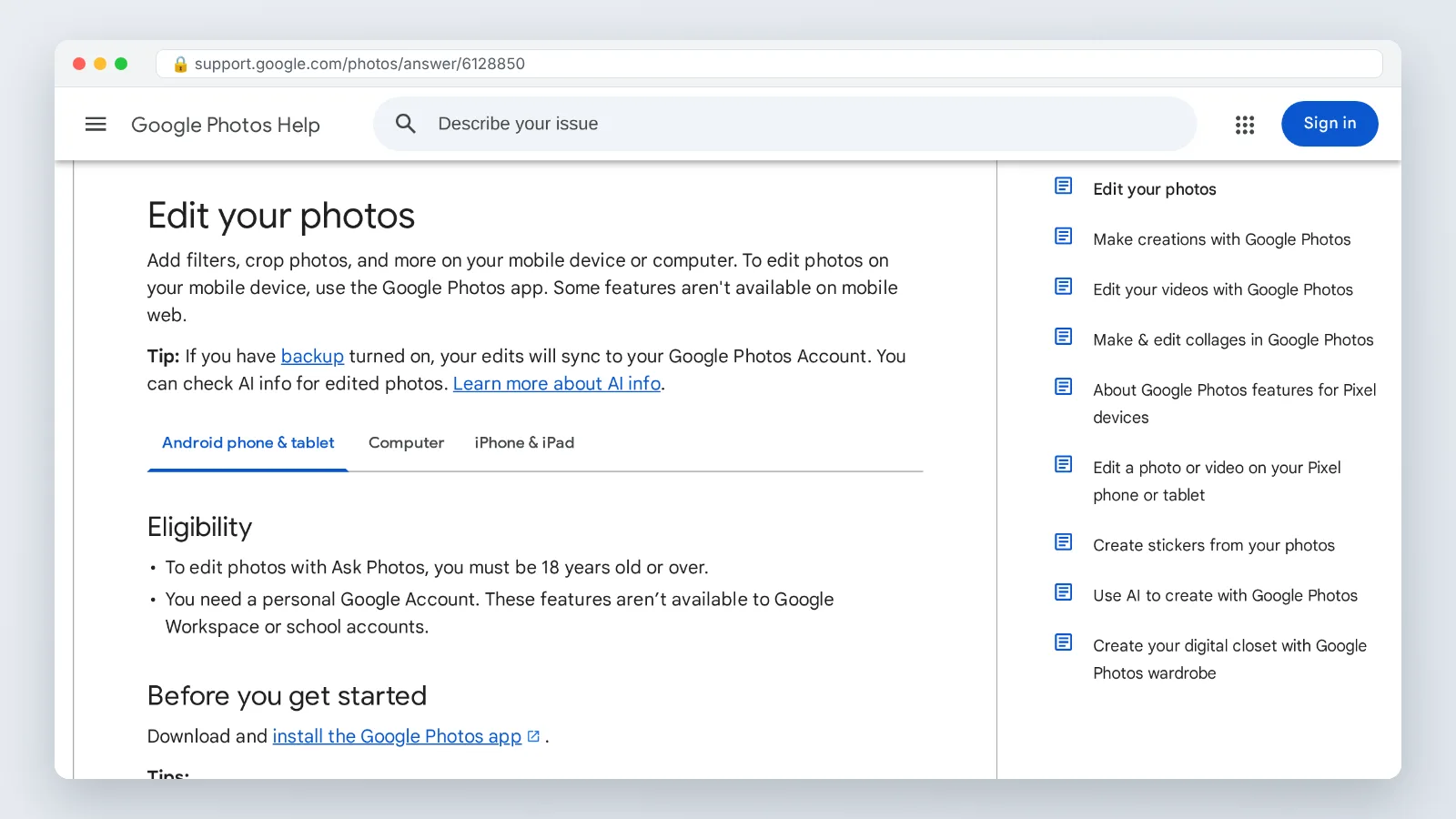Open the hamburger main menu

96,124
